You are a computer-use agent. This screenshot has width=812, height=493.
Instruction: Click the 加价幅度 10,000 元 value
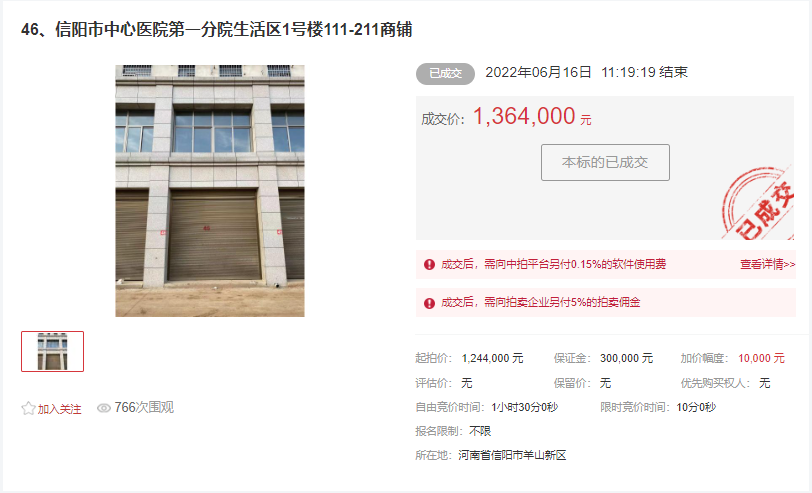click(761, 358)
